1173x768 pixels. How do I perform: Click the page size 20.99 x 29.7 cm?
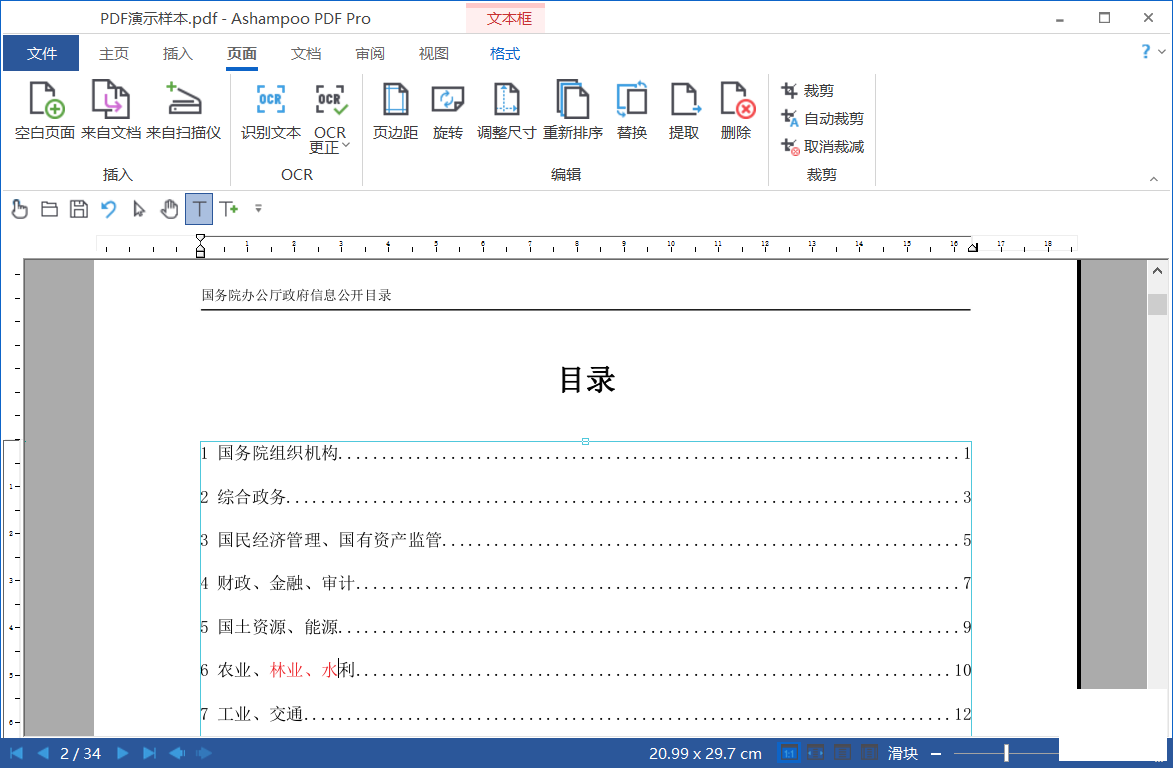pos(705,753)
